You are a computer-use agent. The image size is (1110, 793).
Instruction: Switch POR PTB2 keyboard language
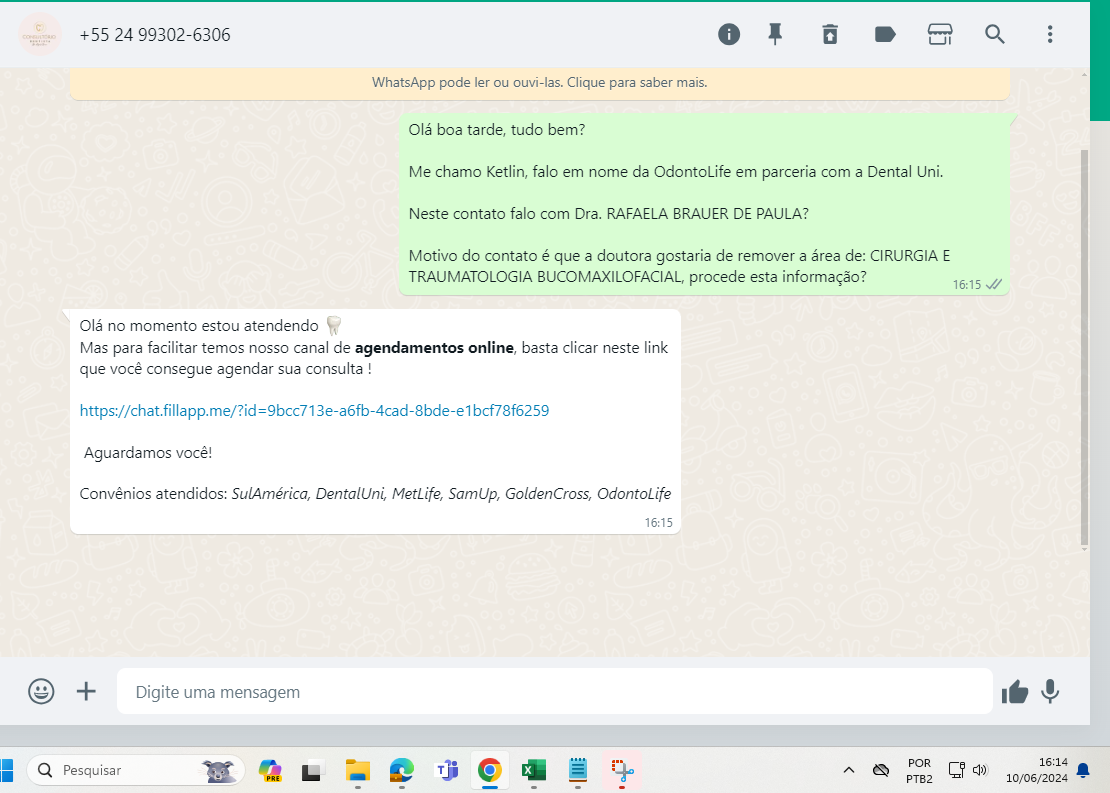(x=919, y=770)
